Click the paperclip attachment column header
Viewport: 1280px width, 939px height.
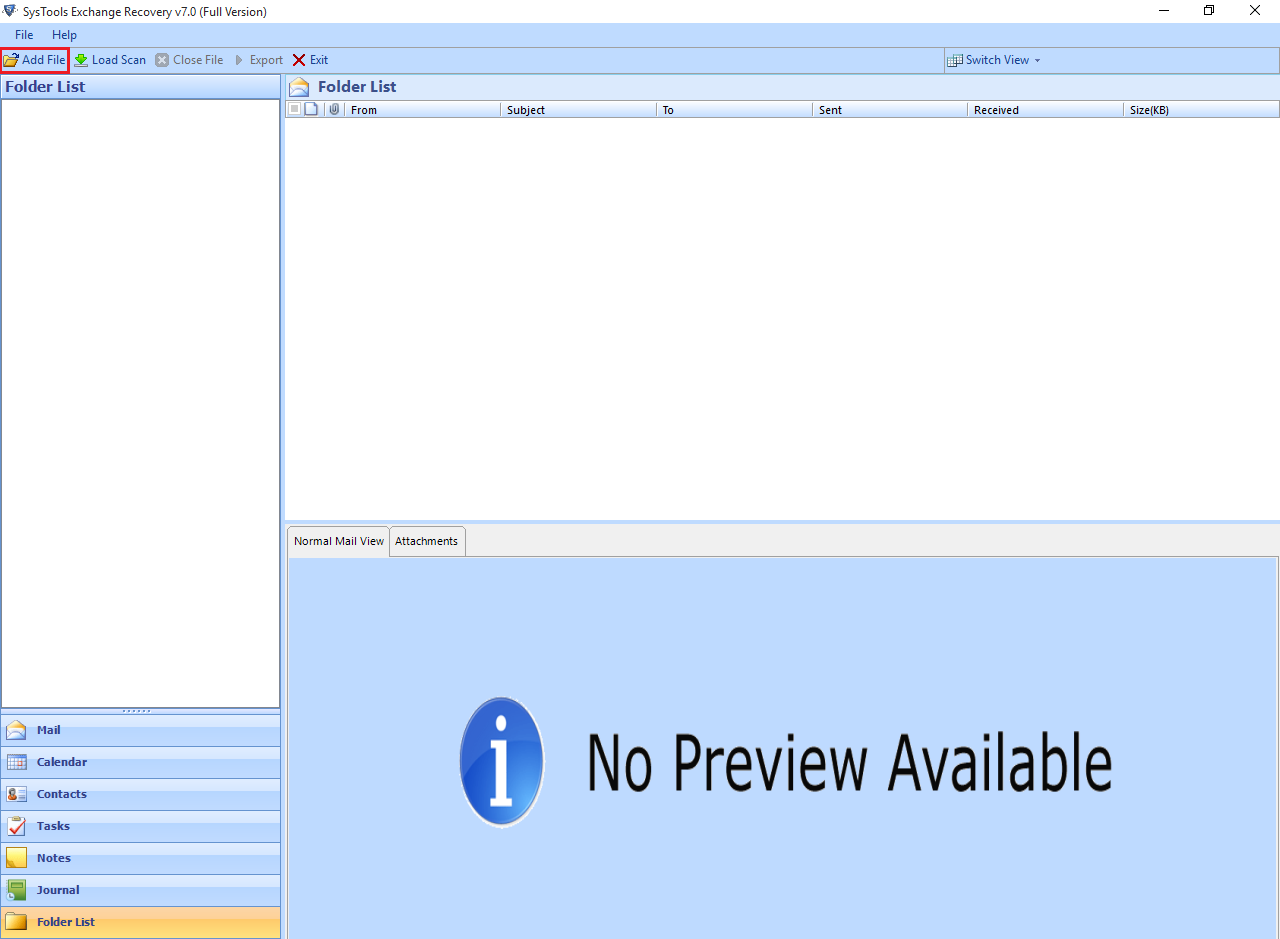pyautogui.click(x=334, y=109)
